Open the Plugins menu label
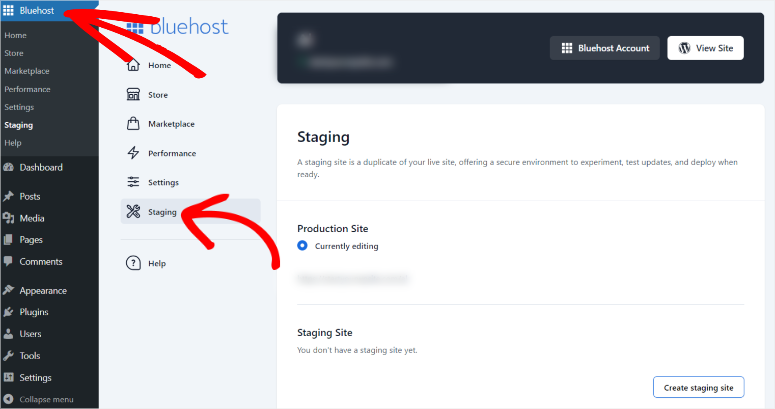The height and width of the screenshot is (409, 775). [34, 312]
